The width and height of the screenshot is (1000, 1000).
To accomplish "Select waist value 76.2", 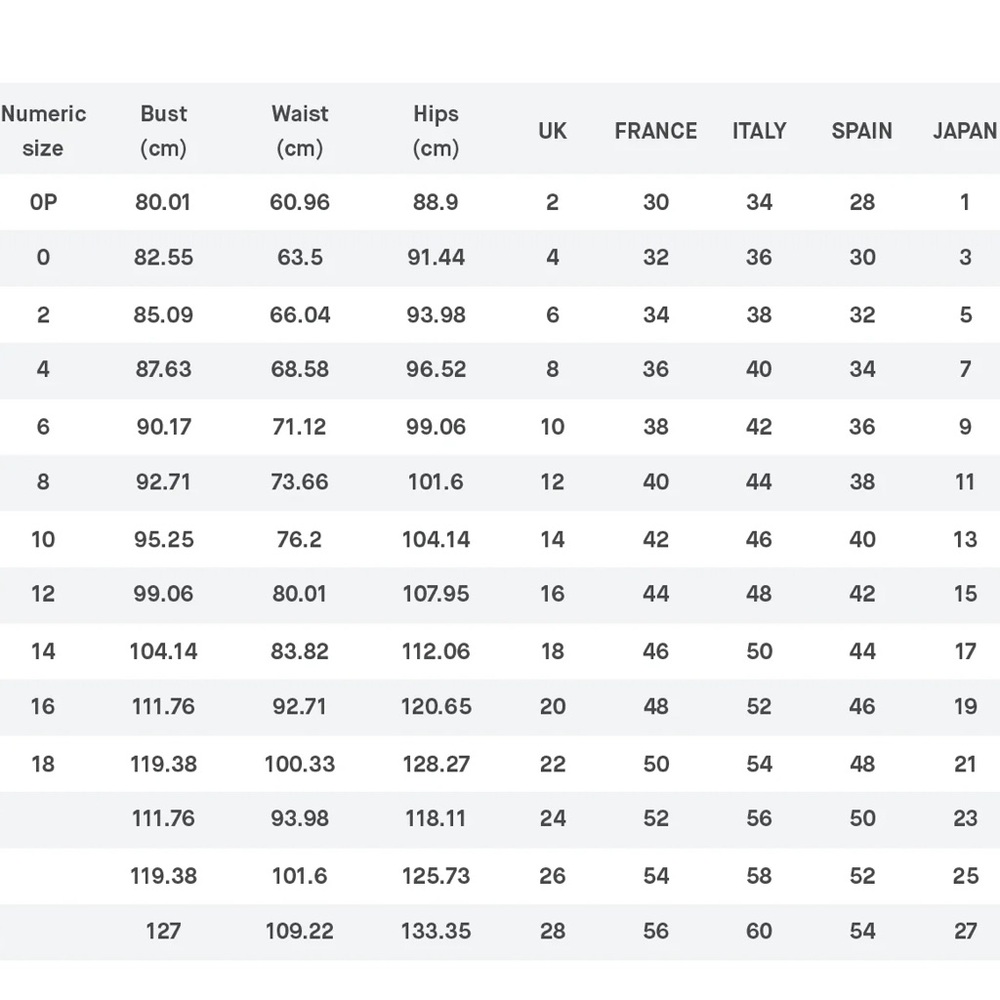I will point(299,540).
